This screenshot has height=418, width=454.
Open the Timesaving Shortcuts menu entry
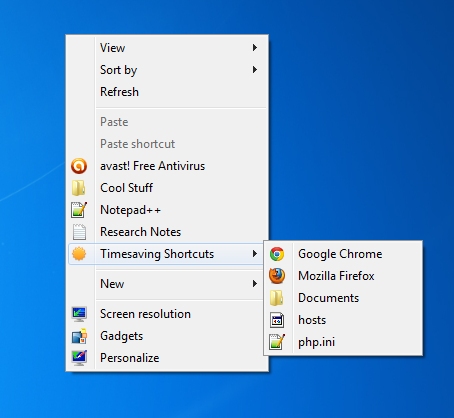tap(166, 254)
